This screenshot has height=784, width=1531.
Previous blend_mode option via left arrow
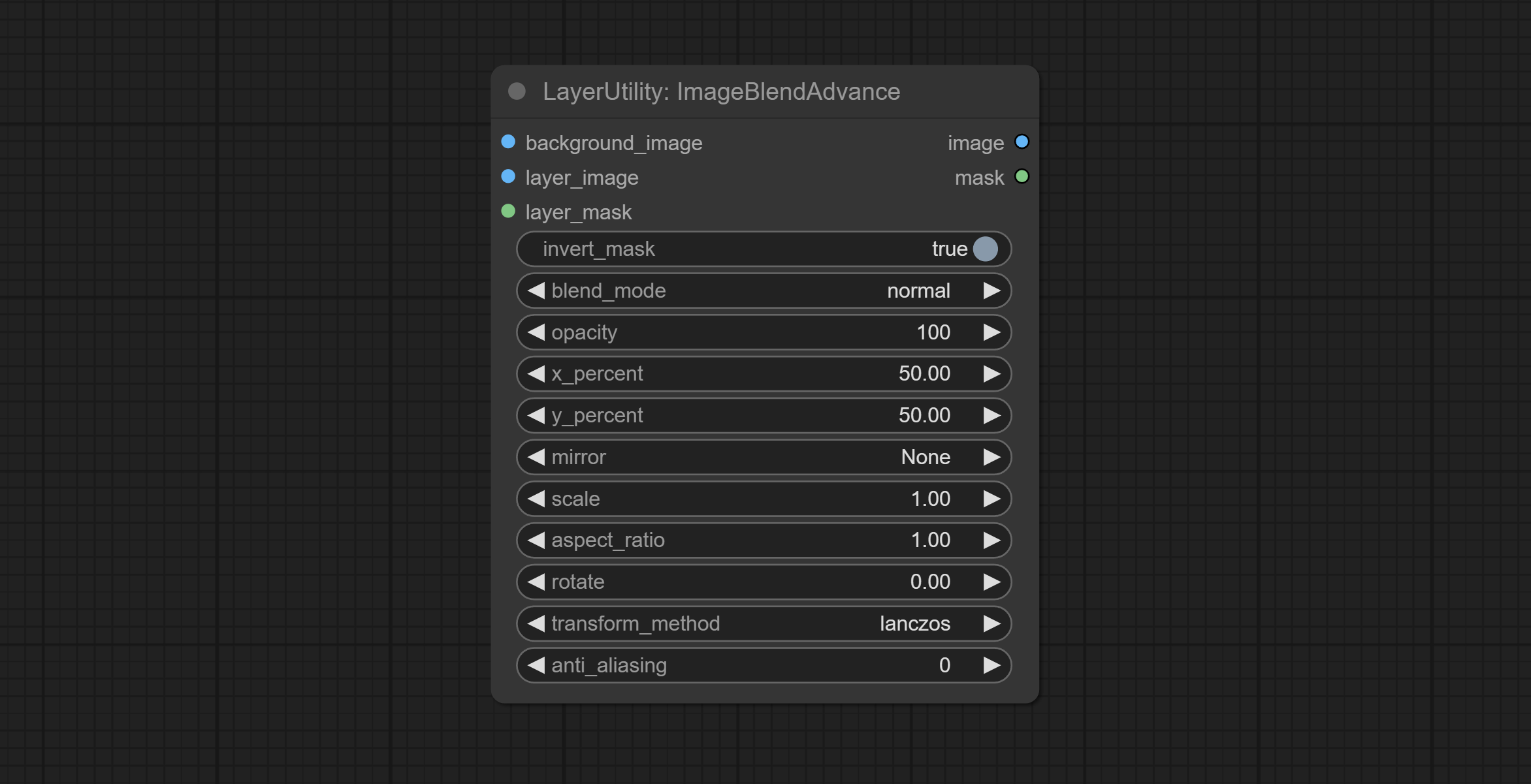click(536, 290)
